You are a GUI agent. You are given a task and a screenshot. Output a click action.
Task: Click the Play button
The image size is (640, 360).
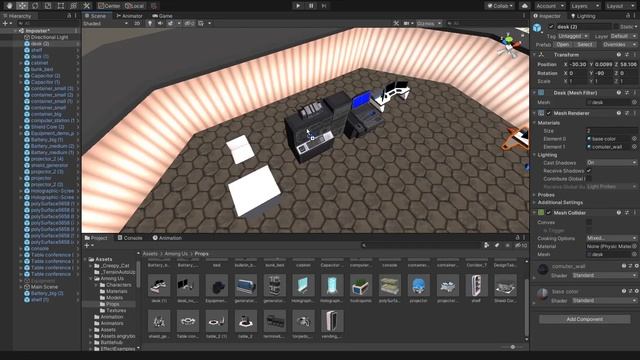pyautogui.click(x=298, y=6)
